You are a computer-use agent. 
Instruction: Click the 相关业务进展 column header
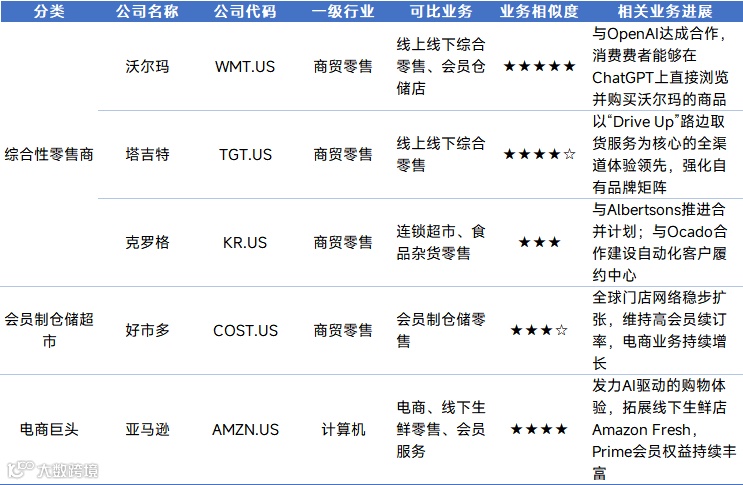point(665,11)
